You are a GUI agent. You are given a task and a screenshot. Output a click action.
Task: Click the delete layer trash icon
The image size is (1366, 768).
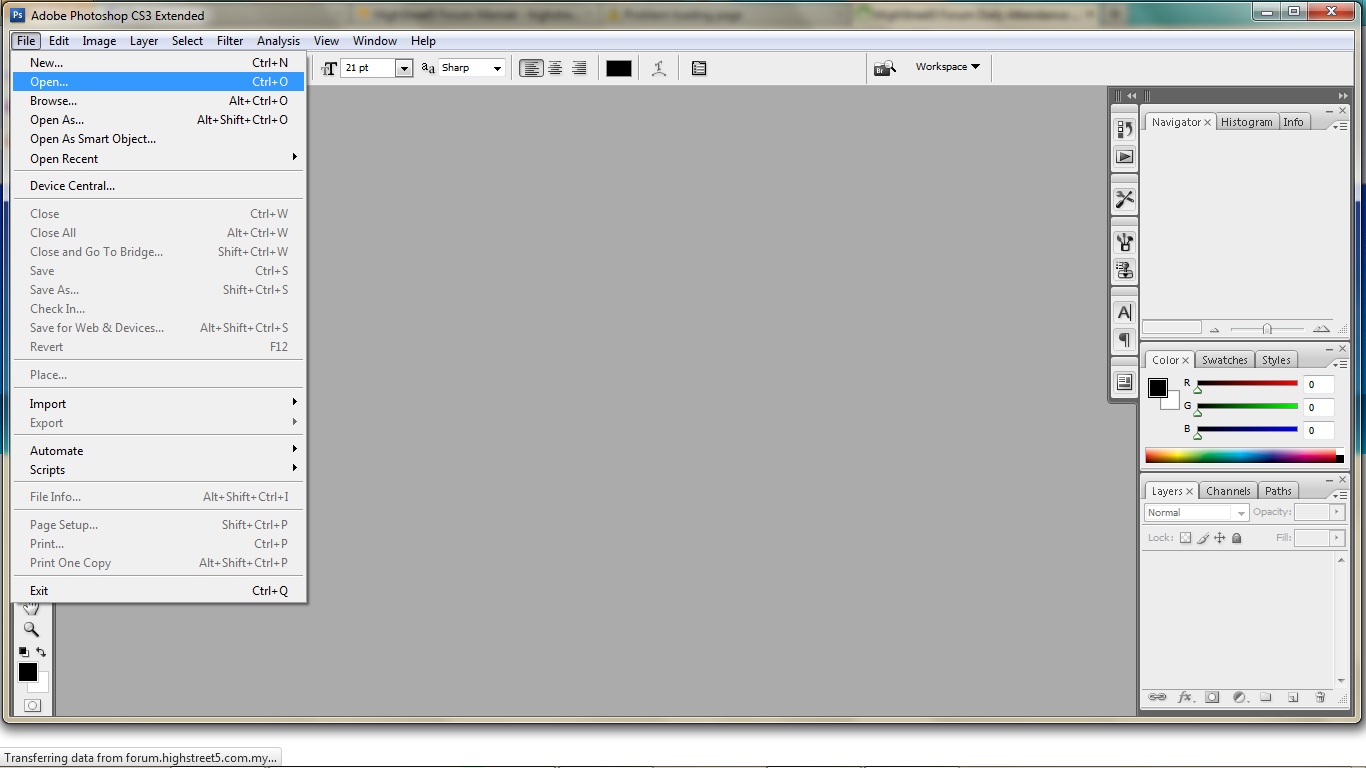click(1320, 697)
